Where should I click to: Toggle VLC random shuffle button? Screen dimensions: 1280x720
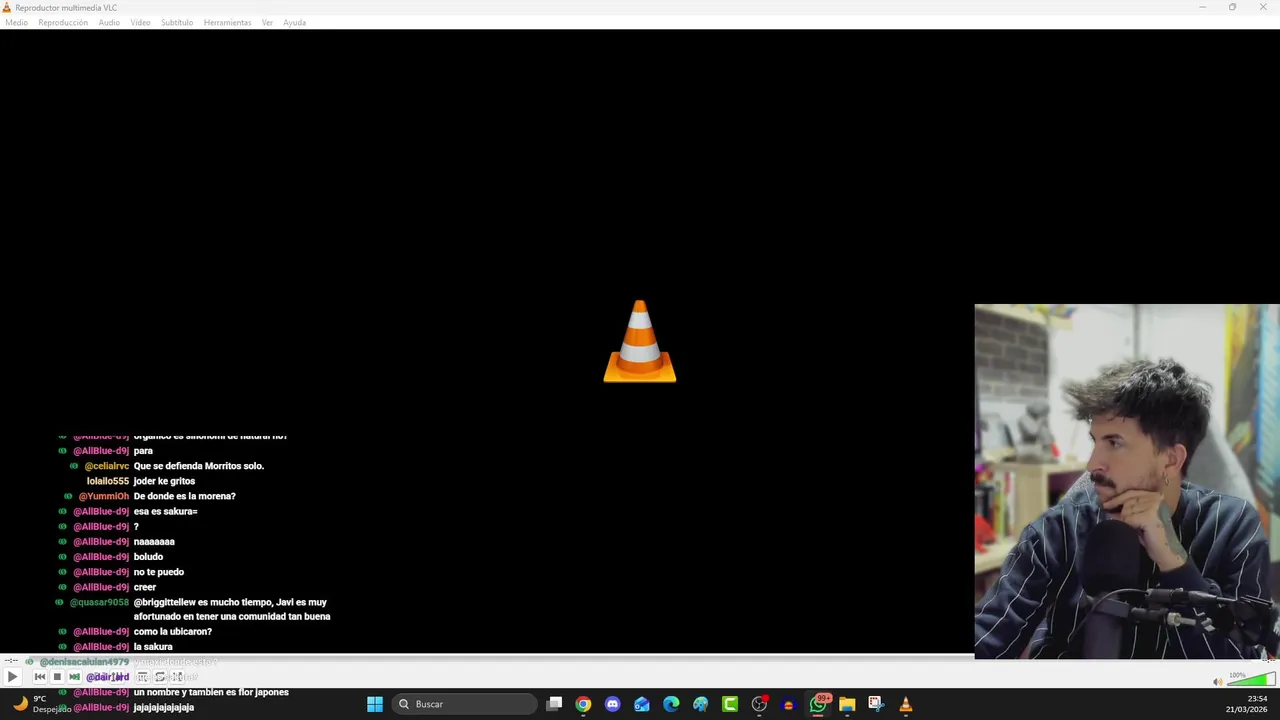[x=176, y=677]
